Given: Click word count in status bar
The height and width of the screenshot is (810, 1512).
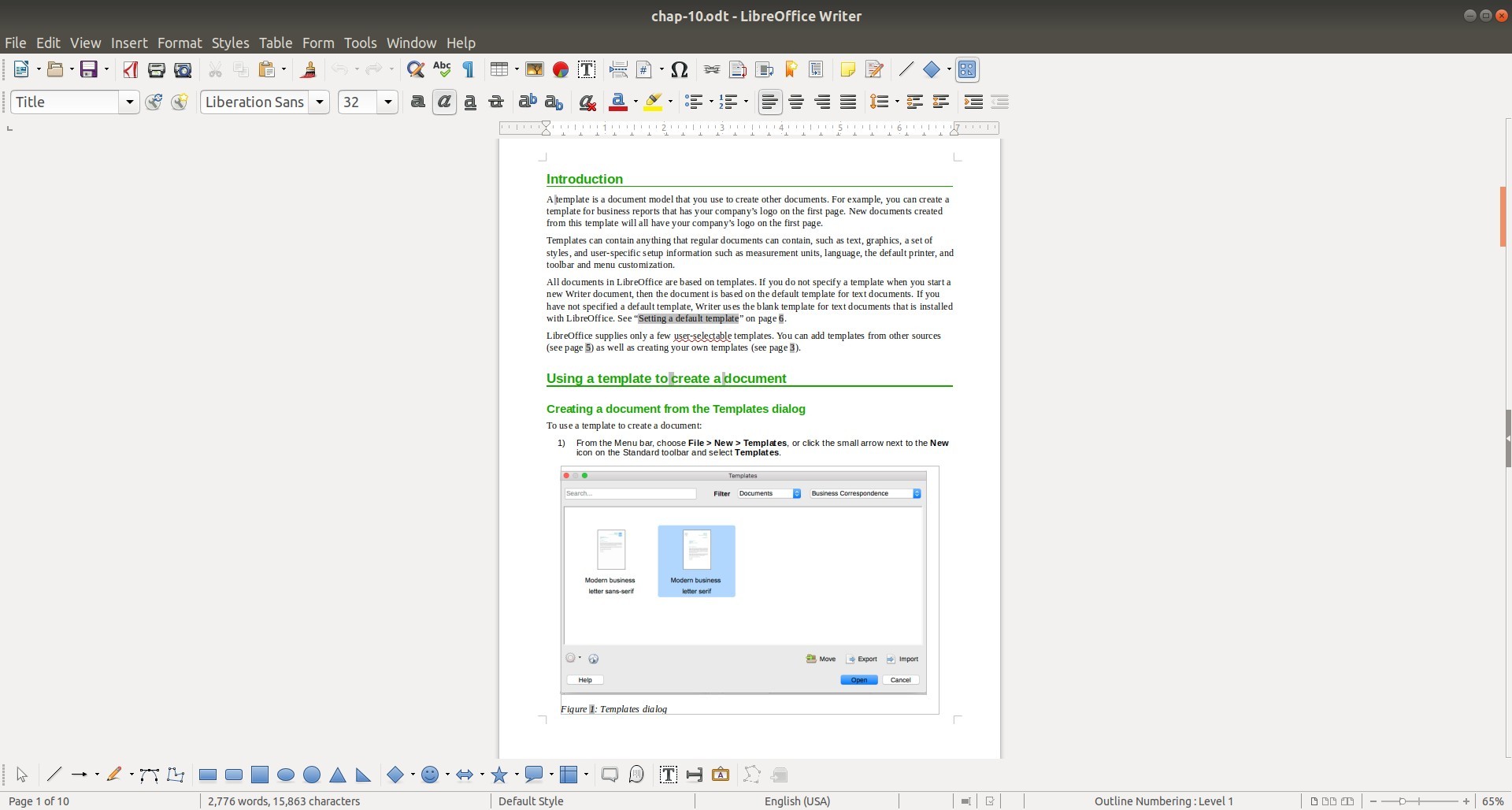Looking at the screenshot, I should point(283,801).
